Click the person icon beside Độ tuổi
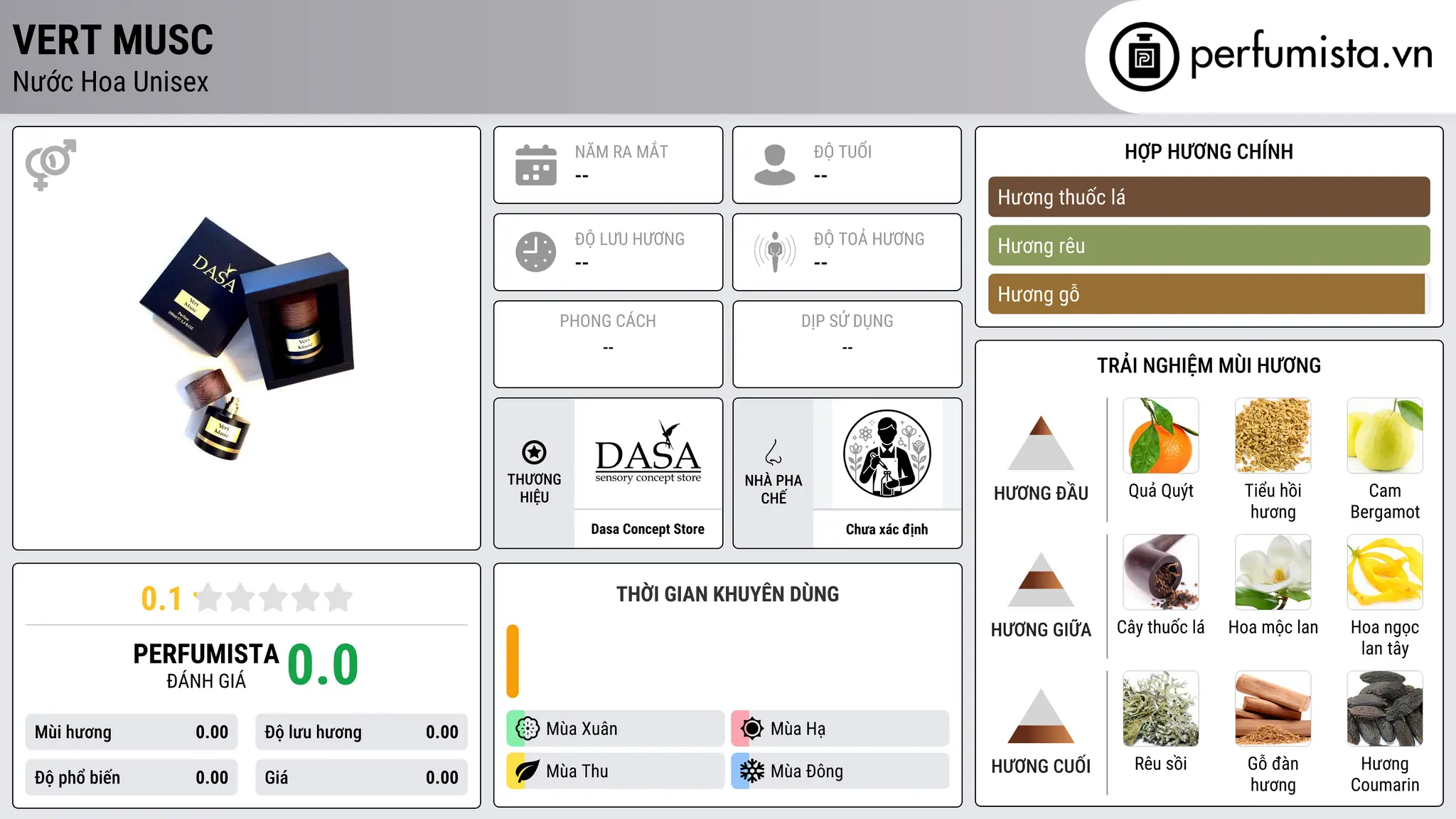 click(x=775, y=165)
